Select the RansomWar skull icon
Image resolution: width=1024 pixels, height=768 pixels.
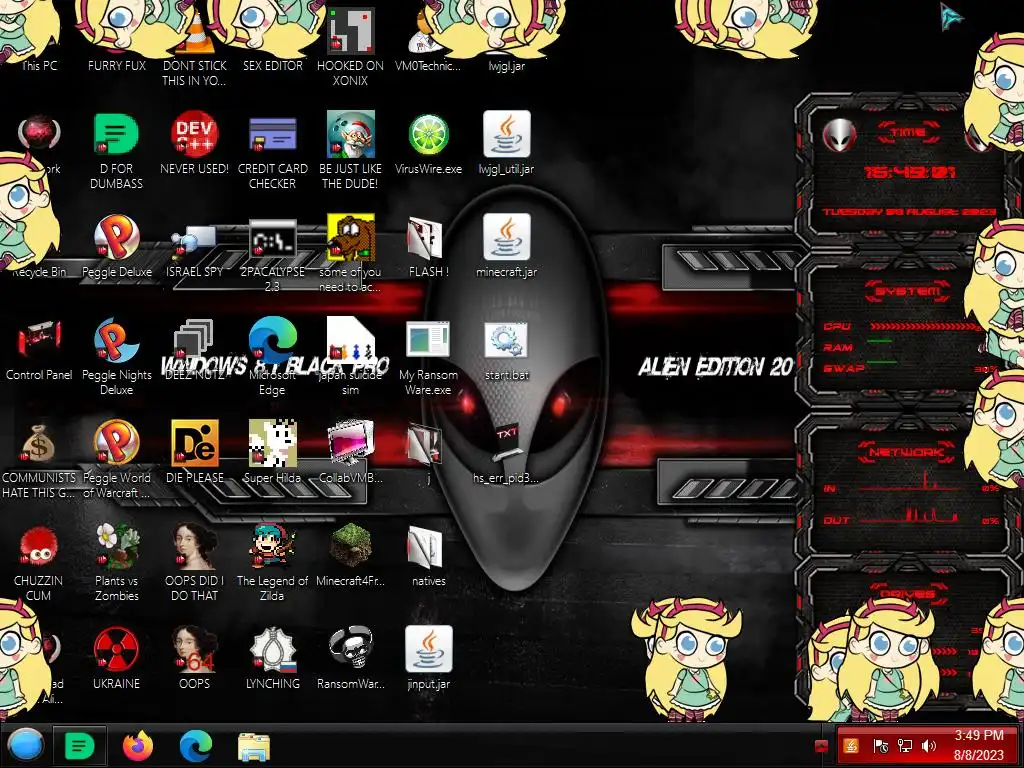point(350,649)
